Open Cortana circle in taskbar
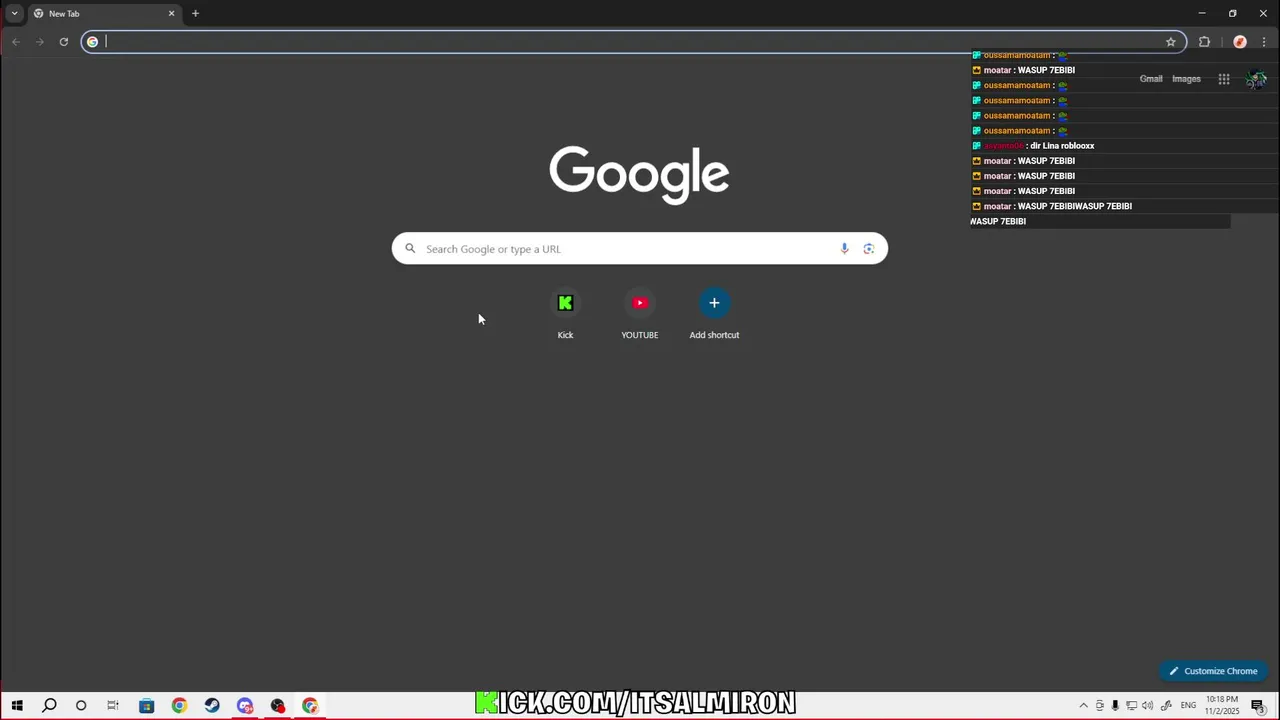 (81, 706)
